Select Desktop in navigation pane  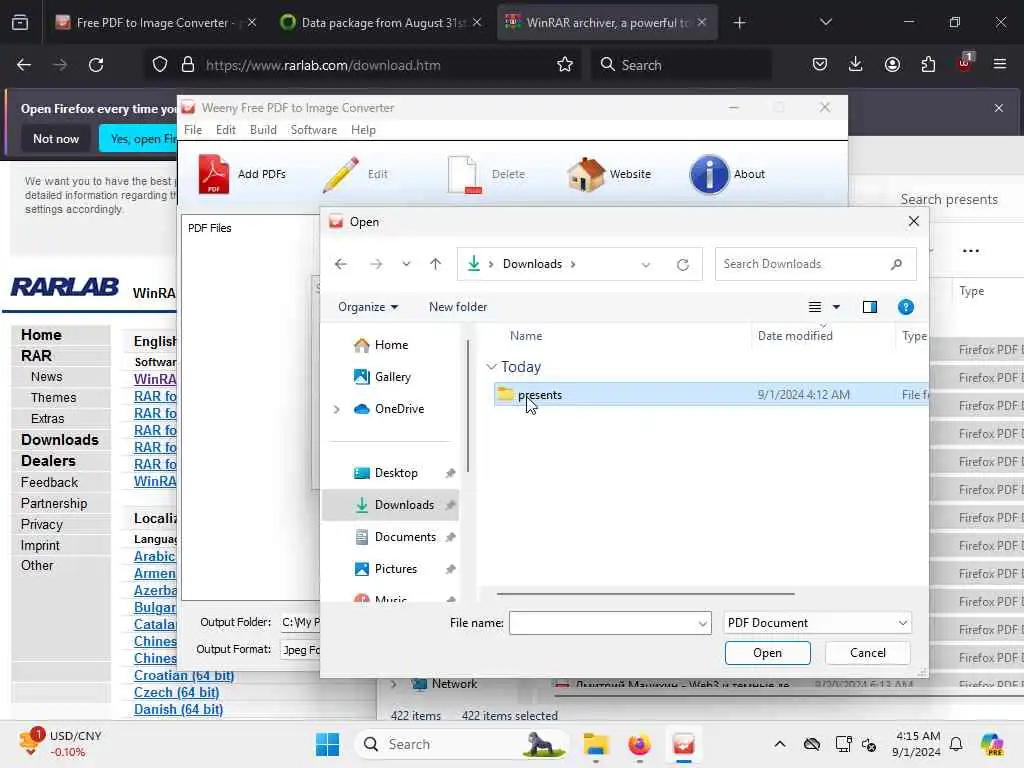pyautogui.click(x=396, y=473)
